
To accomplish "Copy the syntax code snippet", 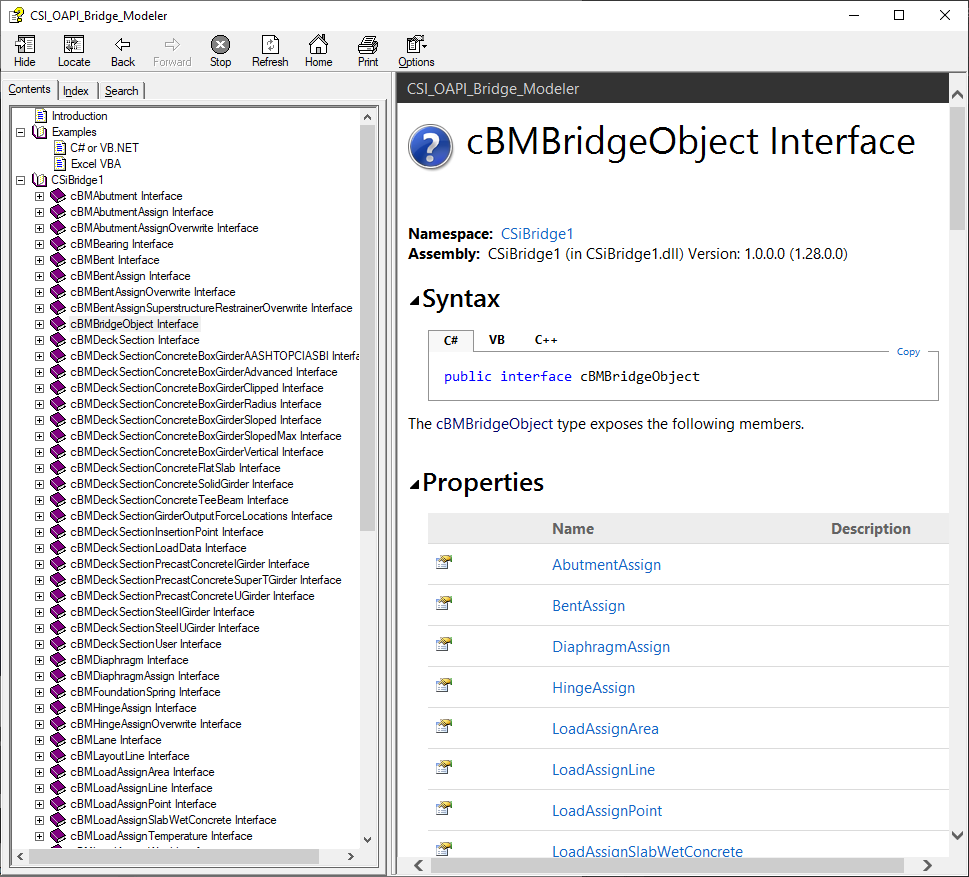I will [x=908, y=352].
